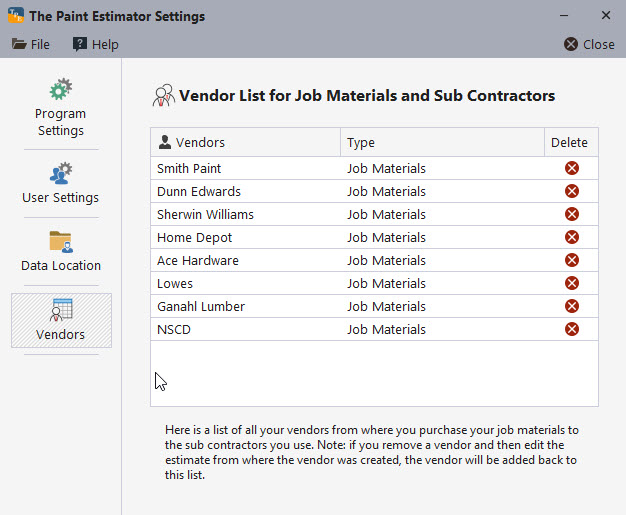626x515 pixels.
Task: Select the Ace Hardware vendor name
Action: pos(198,261)
